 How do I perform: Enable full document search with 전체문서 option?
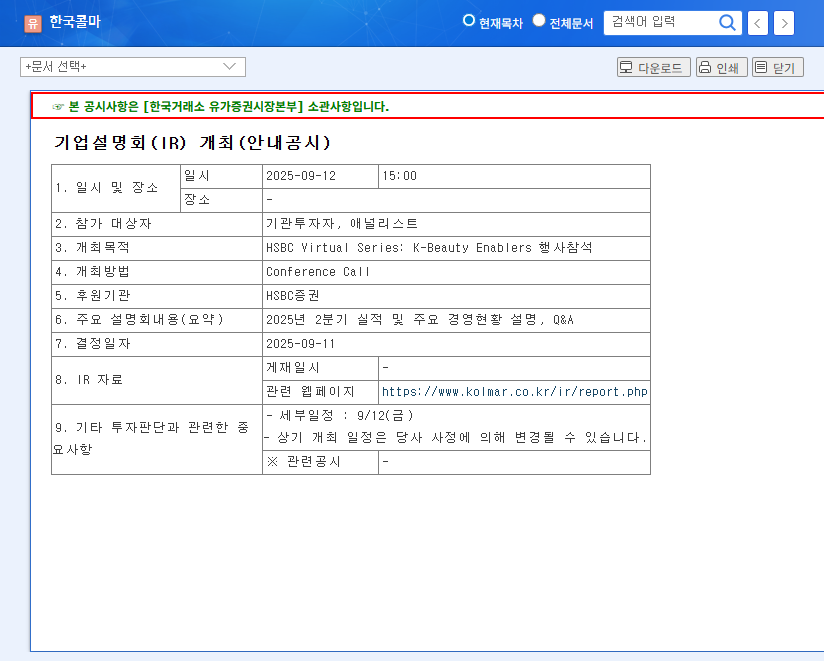pyautogui.click(x=538, y=19)
